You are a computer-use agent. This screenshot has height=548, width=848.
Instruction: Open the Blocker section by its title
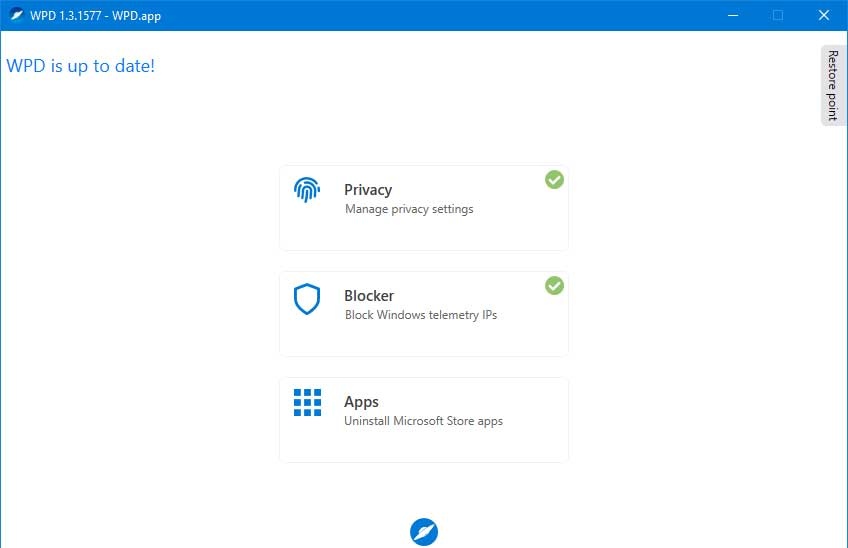[x=369, y=296]
